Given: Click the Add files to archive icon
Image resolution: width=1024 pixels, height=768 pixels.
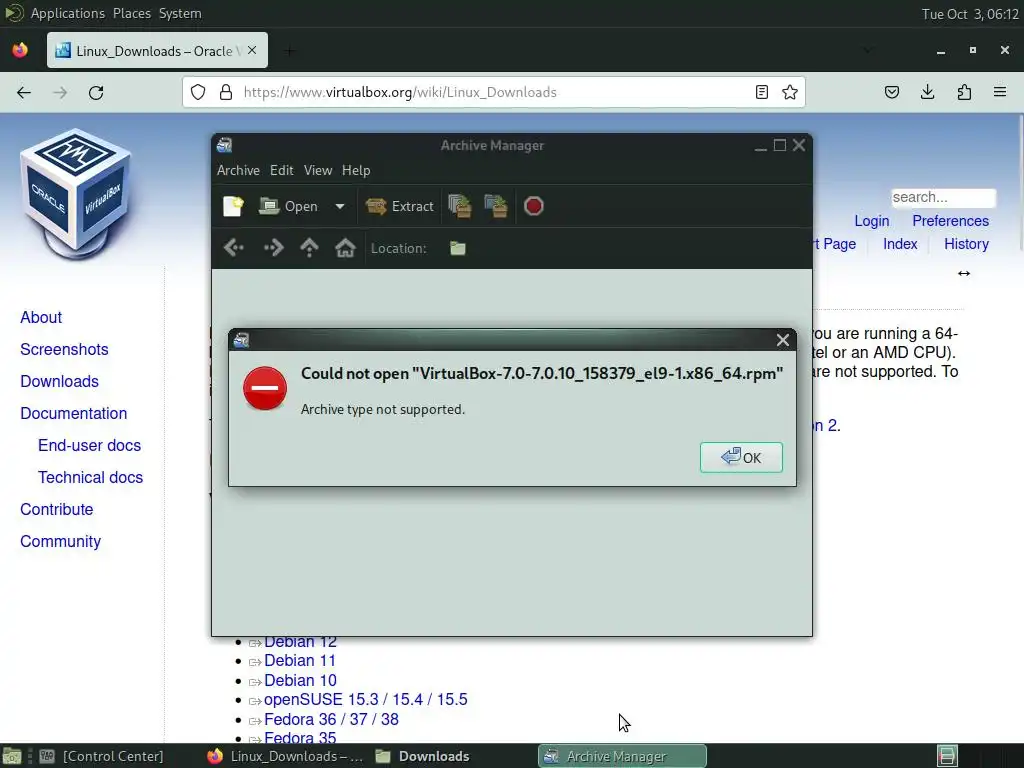Looking at the screenshot, I should 460,206.
